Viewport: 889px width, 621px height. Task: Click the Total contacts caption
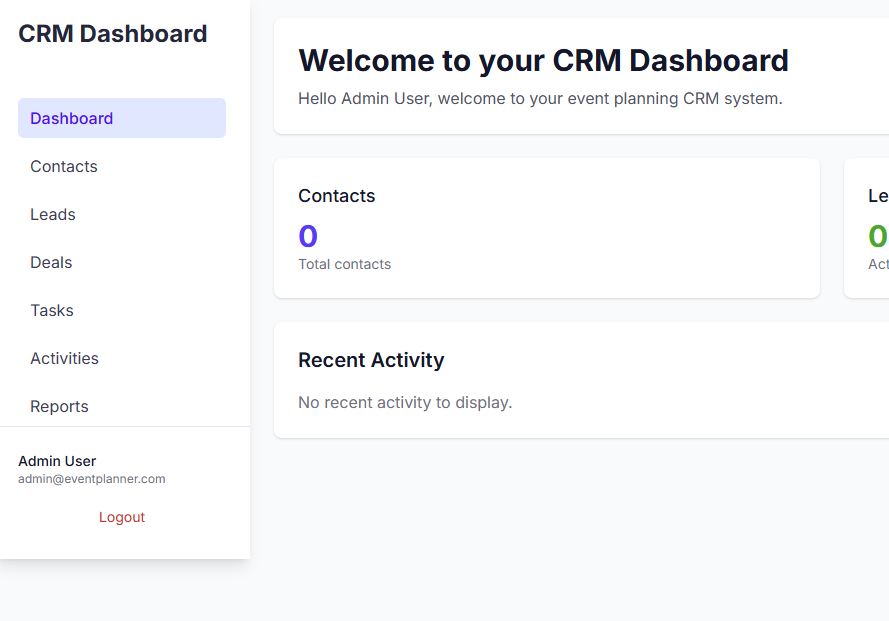tap(345, 264)
